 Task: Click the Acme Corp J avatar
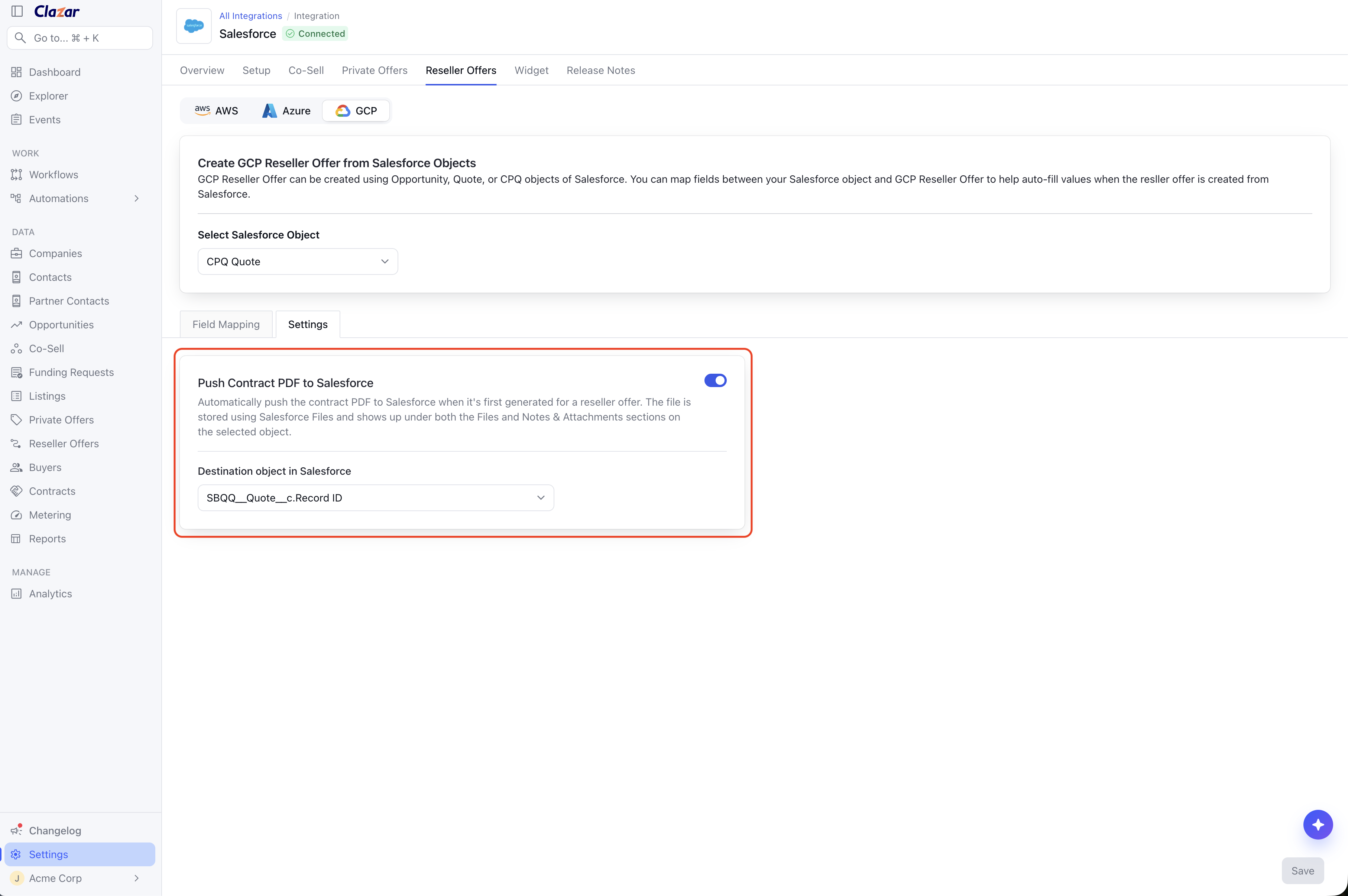tap(17, 878)
